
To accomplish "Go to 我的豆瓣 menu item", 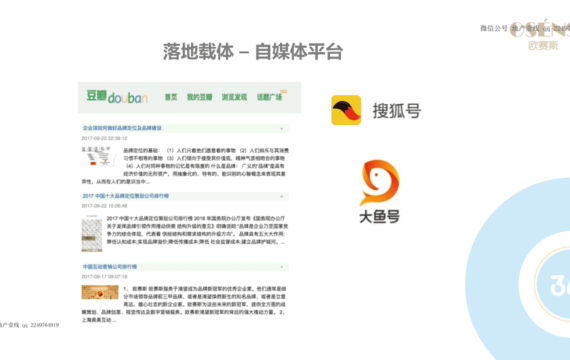I will click(200, 97).
